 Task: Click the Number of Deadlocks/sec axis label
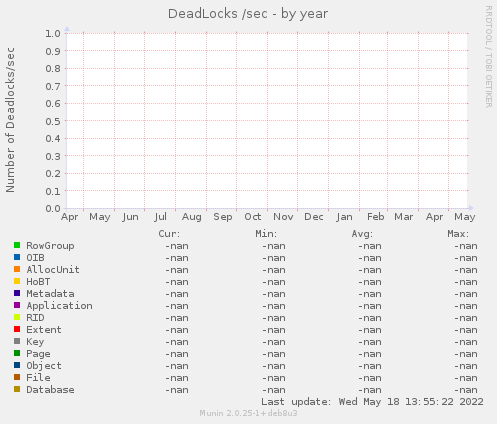pyautogui.click(x=10, y=120)
